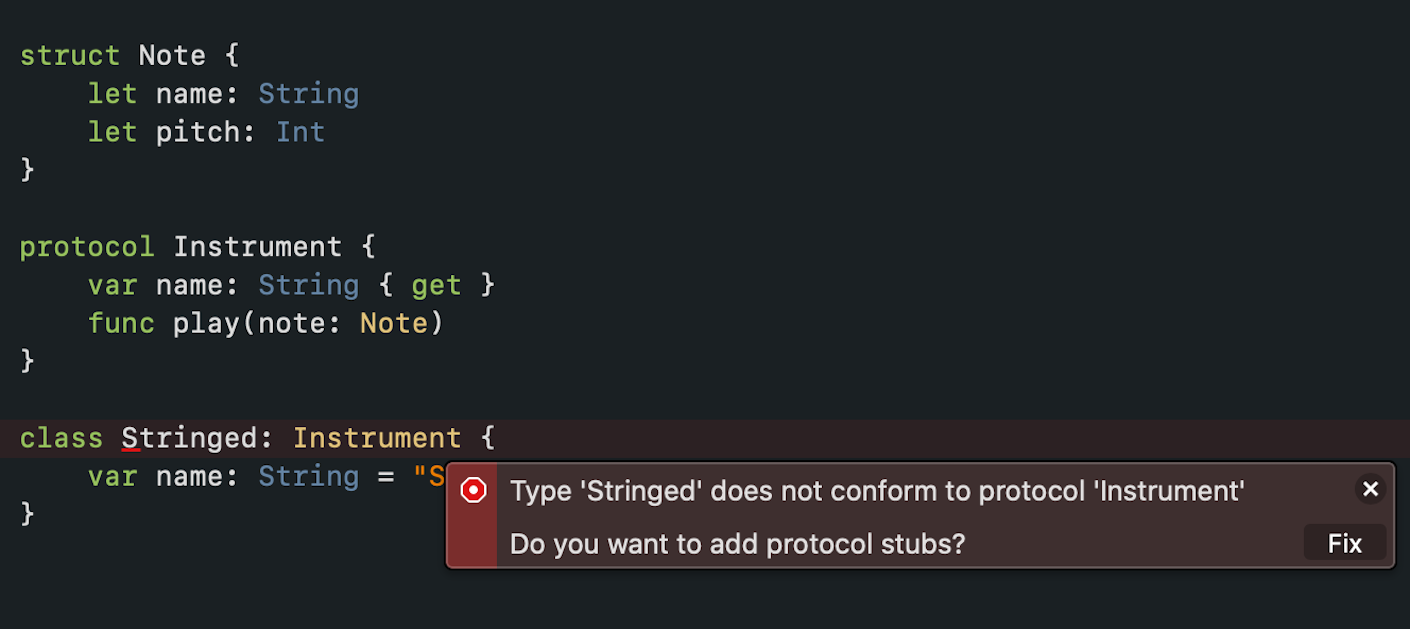
Task: Click Instrument in the class Stringed conformance
Action: (x=377, y=438)
